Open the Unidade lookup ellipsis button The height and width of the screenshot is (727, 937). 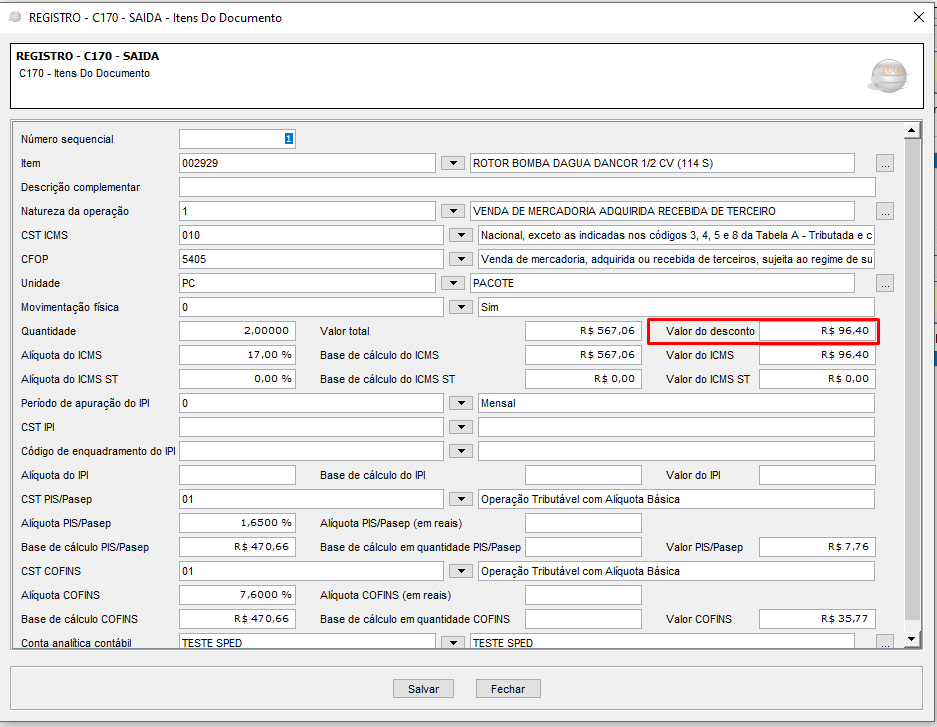(x=884, y=283)
